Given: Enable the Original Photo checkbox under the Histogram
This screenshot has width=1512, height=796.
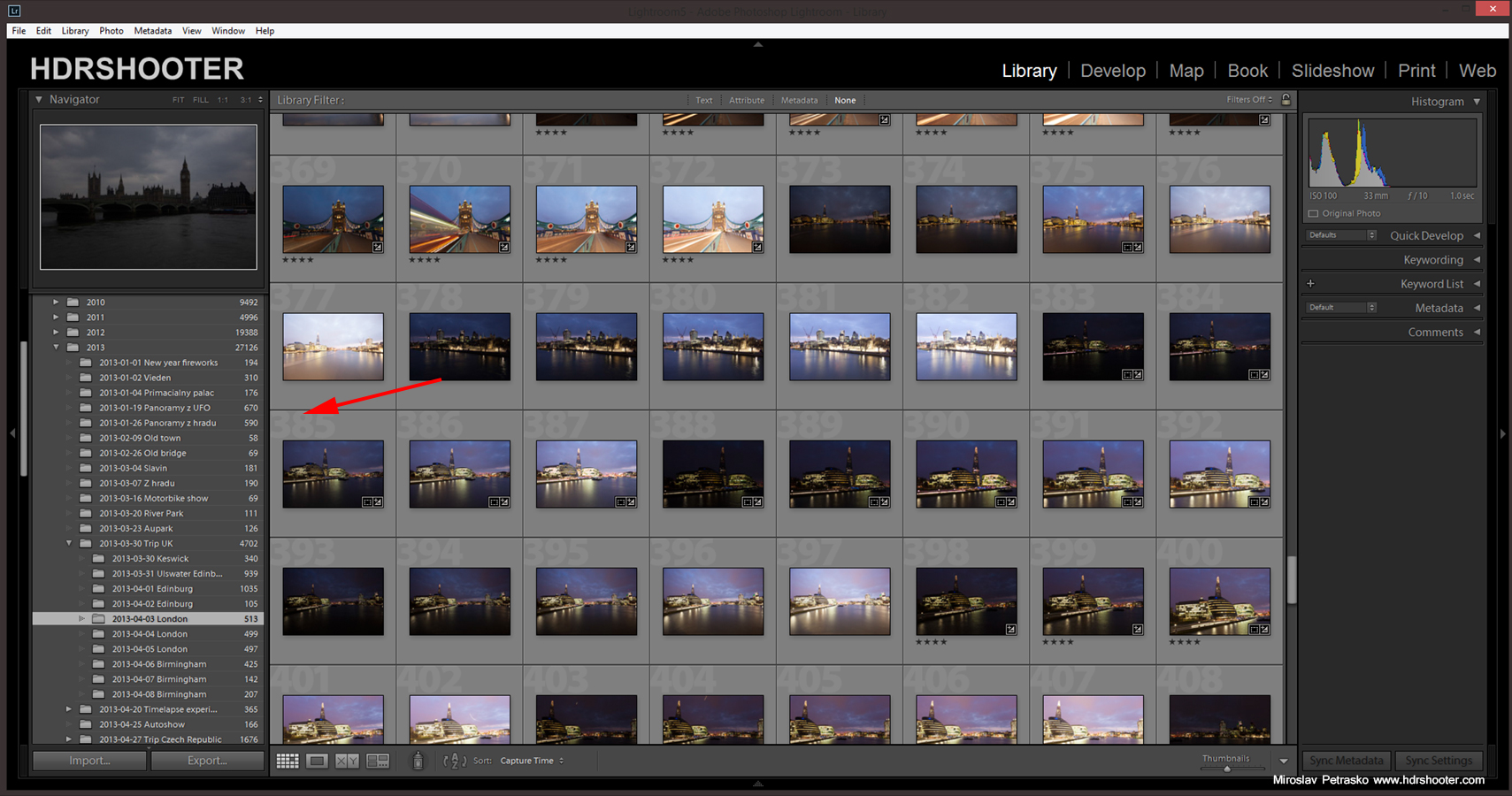Looking at the screenshot, I should [x=1313, y=213].
